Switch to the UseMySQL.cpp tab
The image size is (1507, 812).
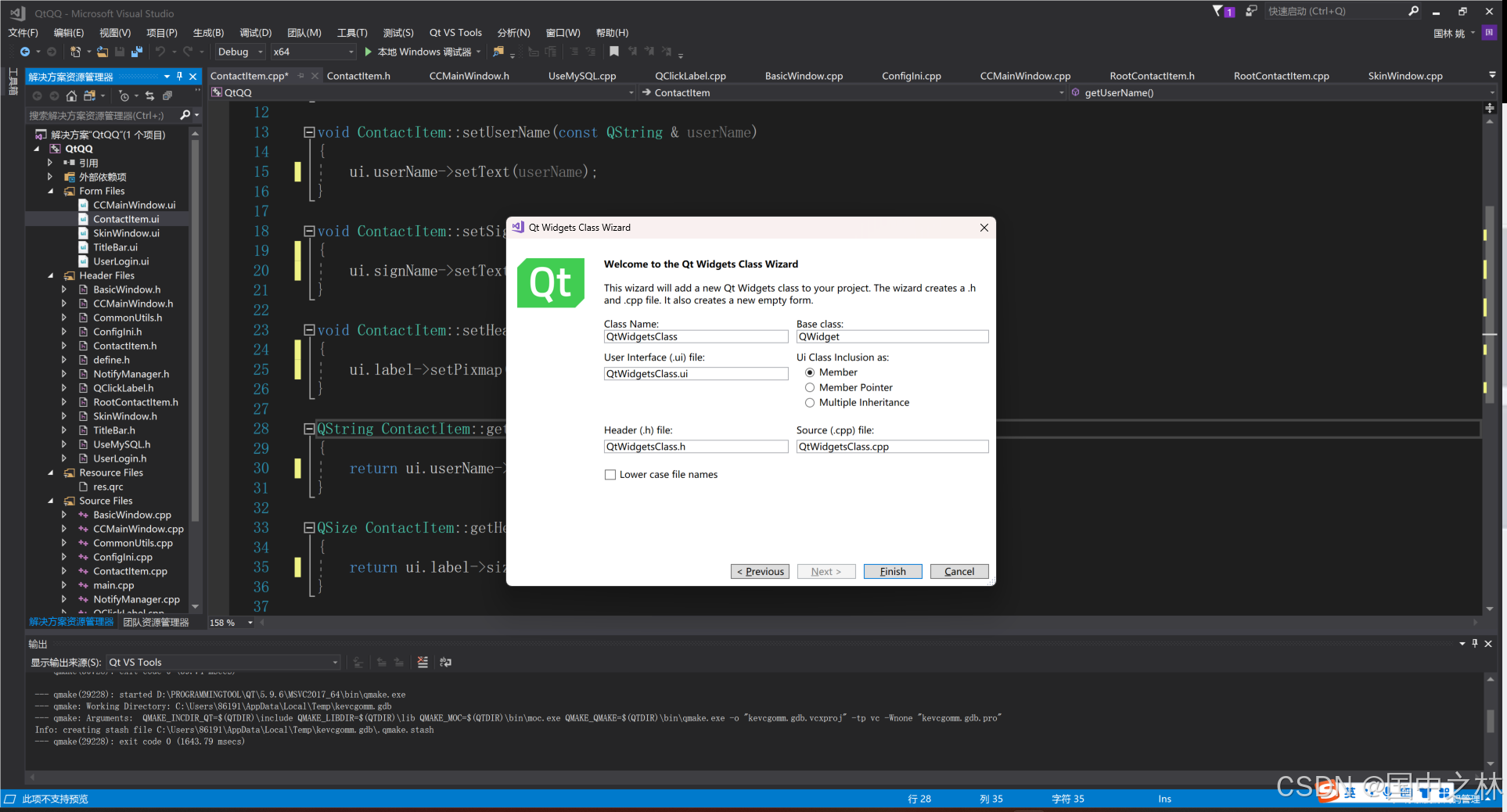click(582, 76)
